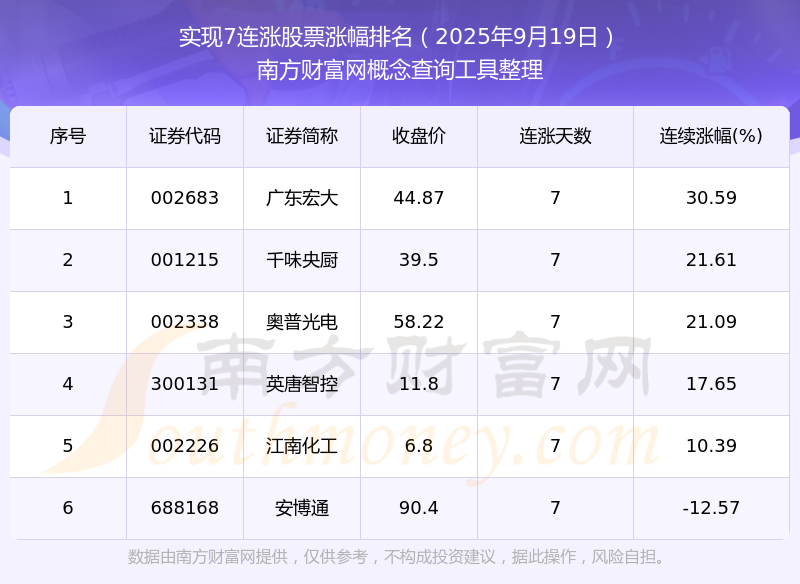Click closing price 6.8
The image size is (800, 584).
pyautogui.click(x=419, y=446)
